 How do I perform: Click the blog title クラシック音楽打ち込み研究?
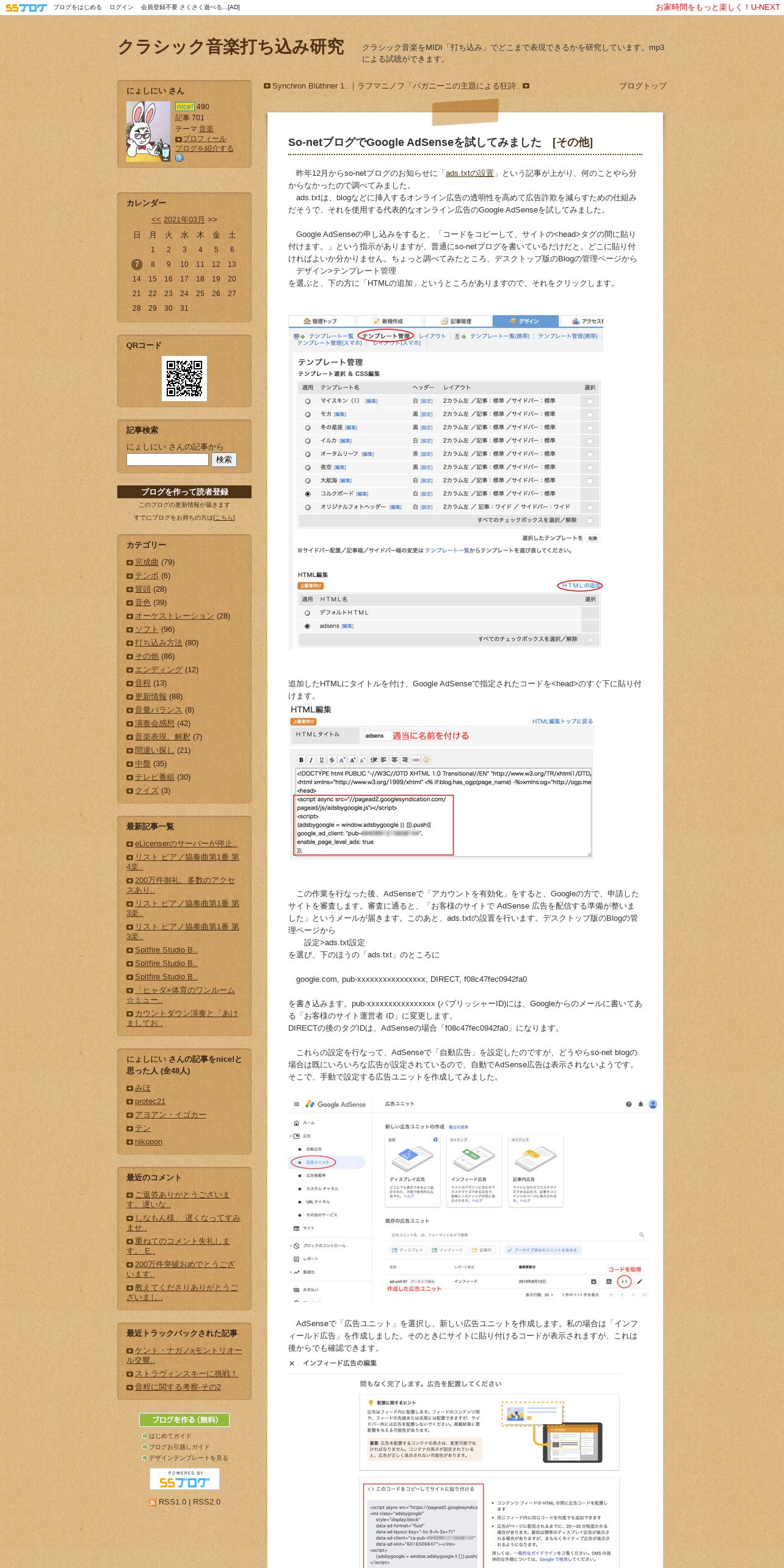pyautogui.click(x=231, y=47)
